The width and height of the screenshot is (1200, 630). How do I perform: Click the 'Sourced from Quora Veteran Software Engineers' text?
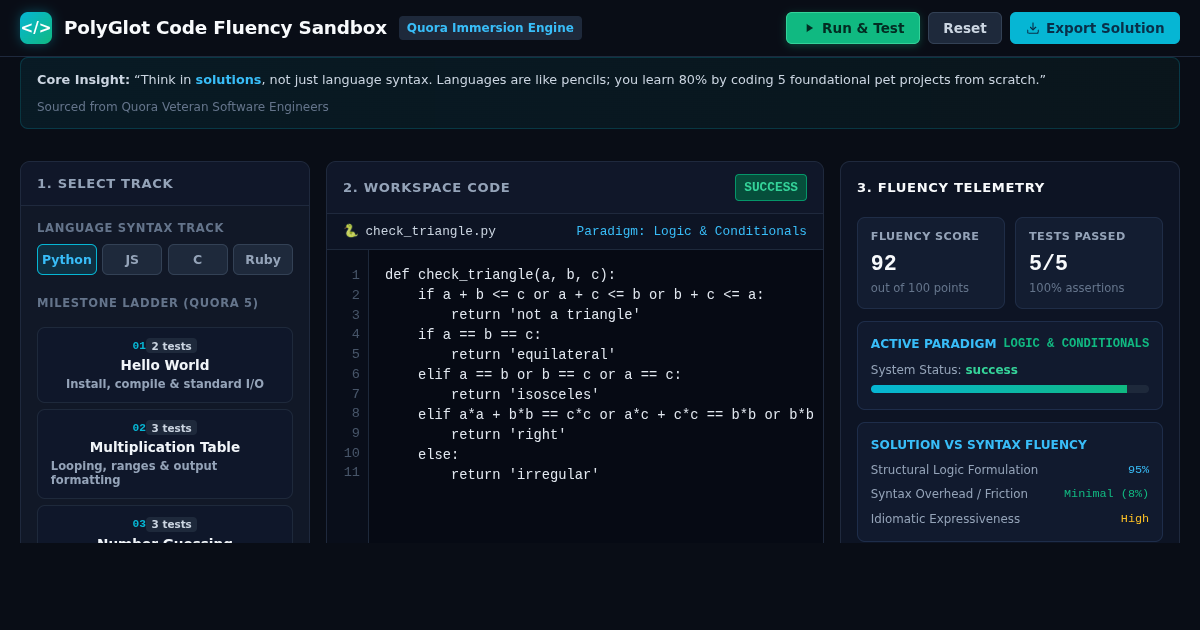[183, 107]
